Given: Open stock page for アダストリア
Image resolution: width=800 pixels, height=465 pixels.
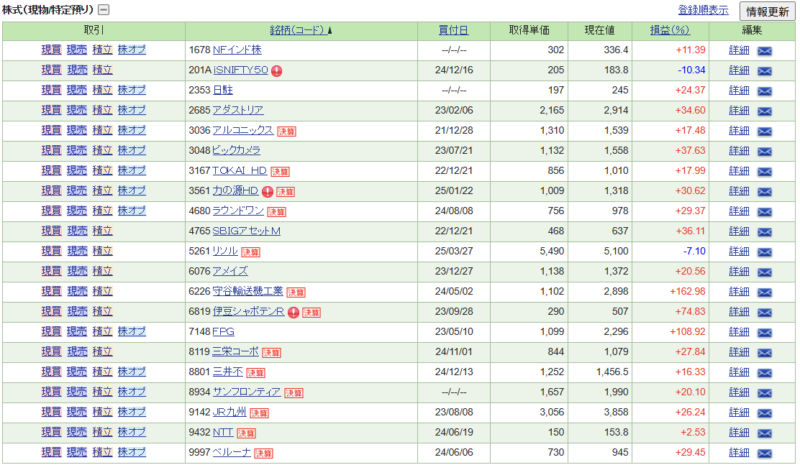Looking at the screenshot, I should (238, 110).
